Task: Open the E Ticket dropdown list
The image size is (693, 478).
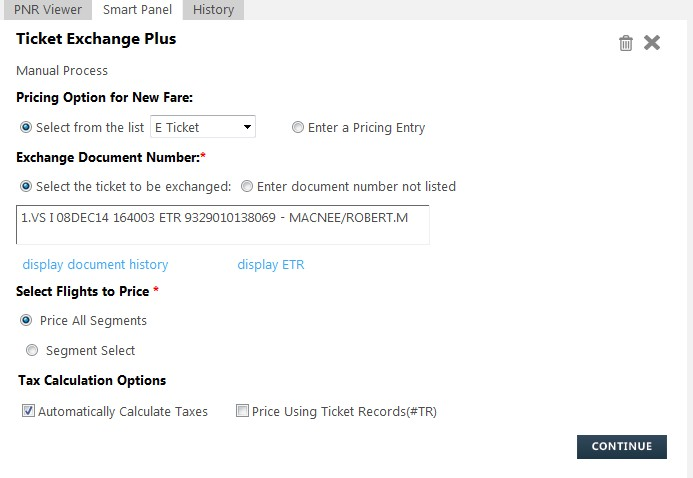Action: click(203, 127)
